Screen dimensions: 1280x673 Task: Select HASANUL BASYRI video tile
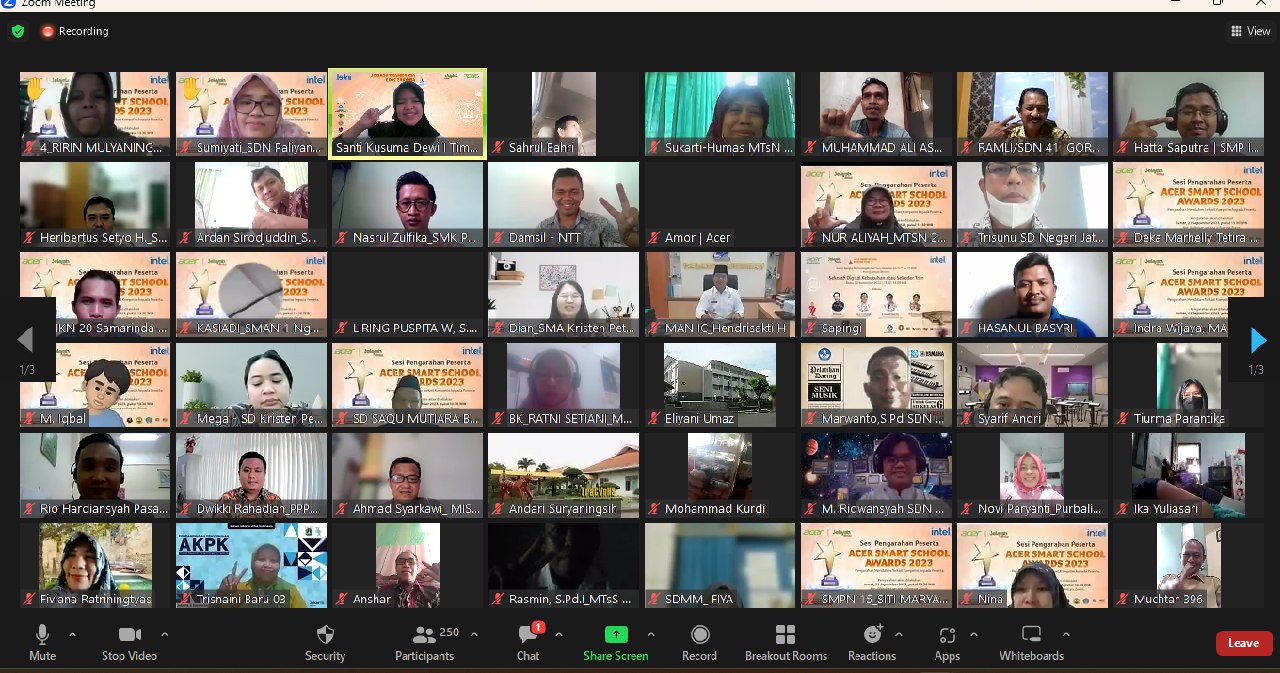pyautogui.click(x=1032, y=294)
